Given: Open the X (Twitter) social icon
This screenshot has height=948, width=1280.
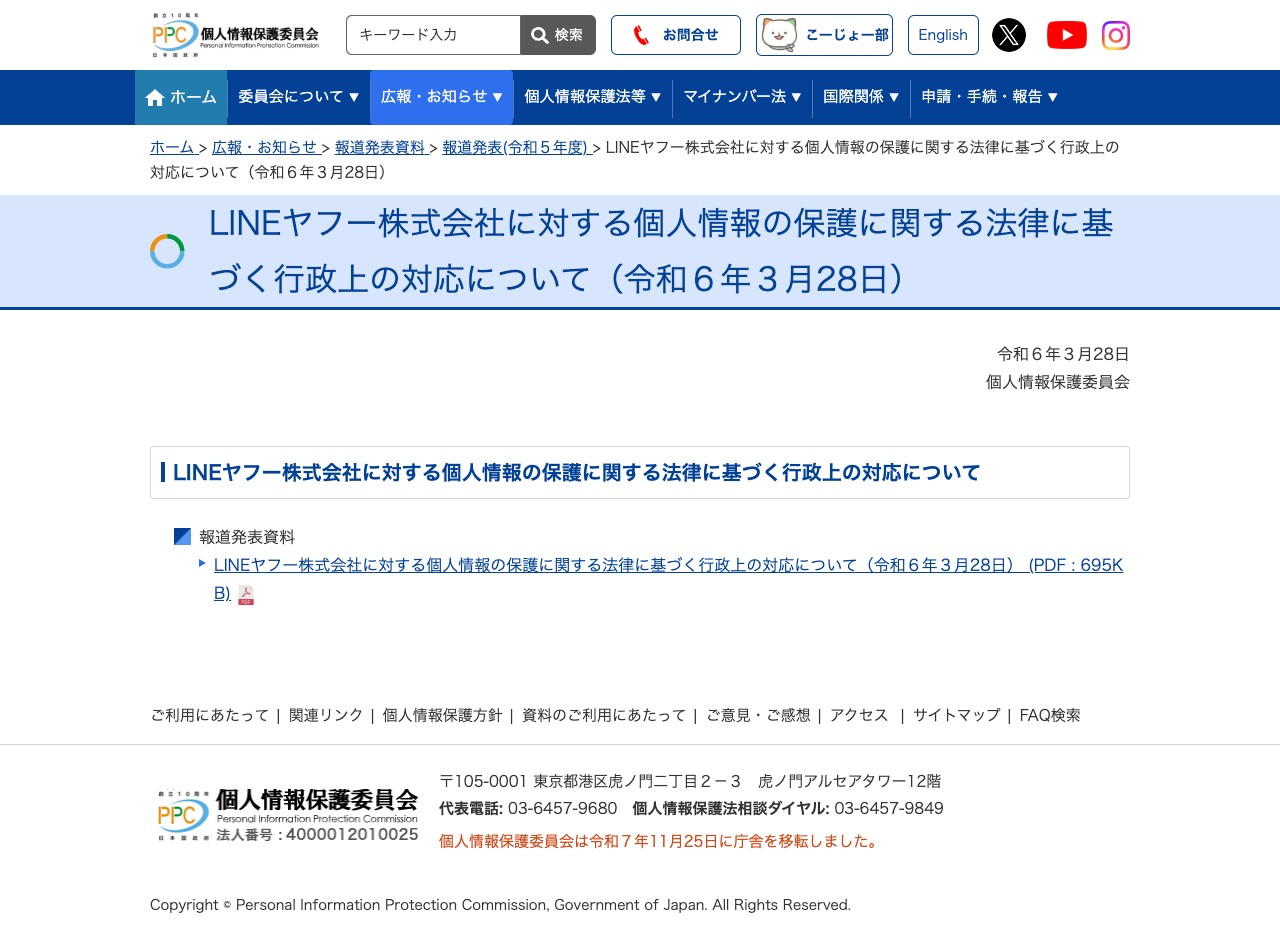Looking at the screenshot, I should pyautogui.click(x=1009, y=35).
